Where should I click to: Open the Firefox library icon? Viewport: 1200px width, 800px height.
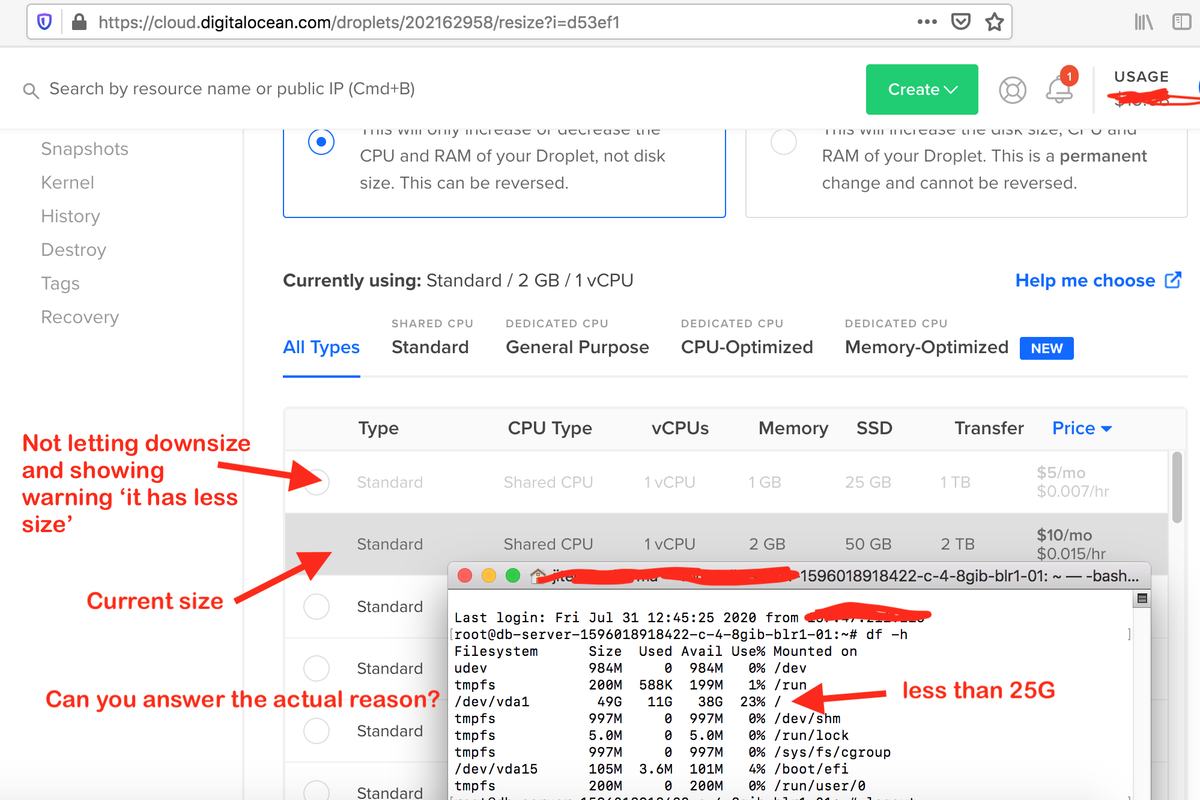(1144, 21)
